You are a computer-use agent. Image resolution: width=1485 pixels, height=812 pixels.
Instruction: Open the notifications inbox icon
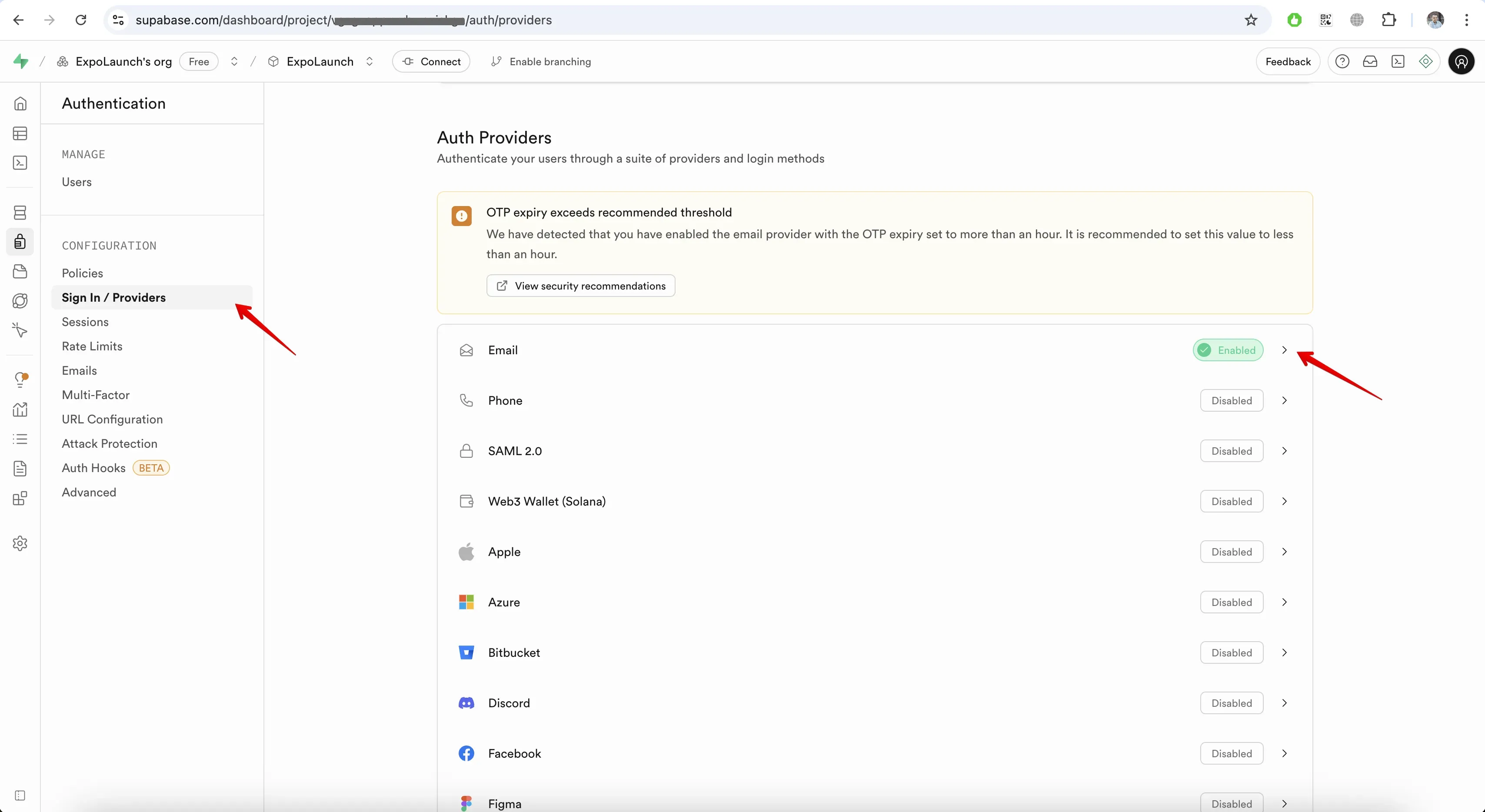tap(1370, 62)
